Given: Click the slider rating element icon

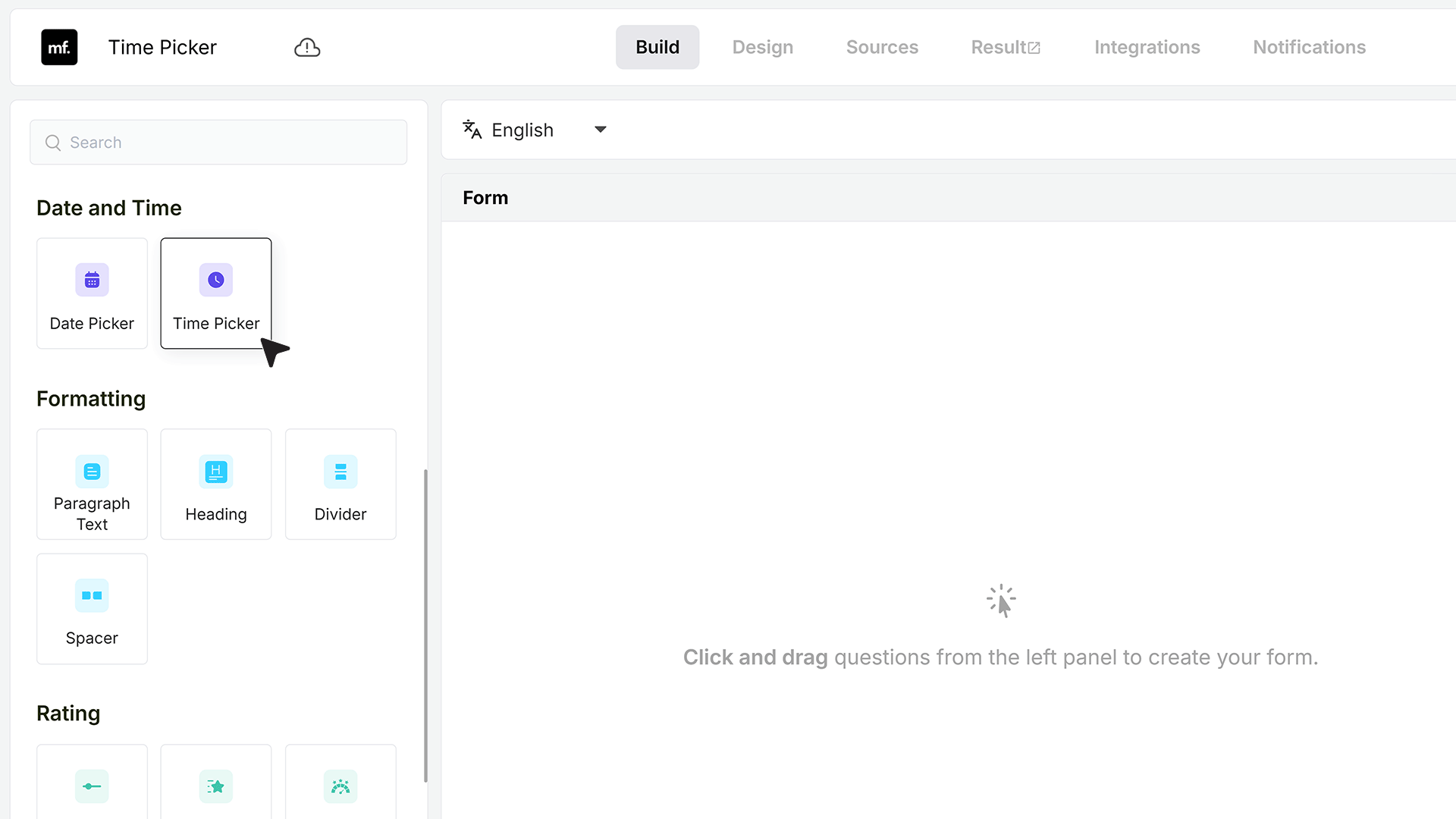Looking at the screenshot, I should (x=92, y=786).
